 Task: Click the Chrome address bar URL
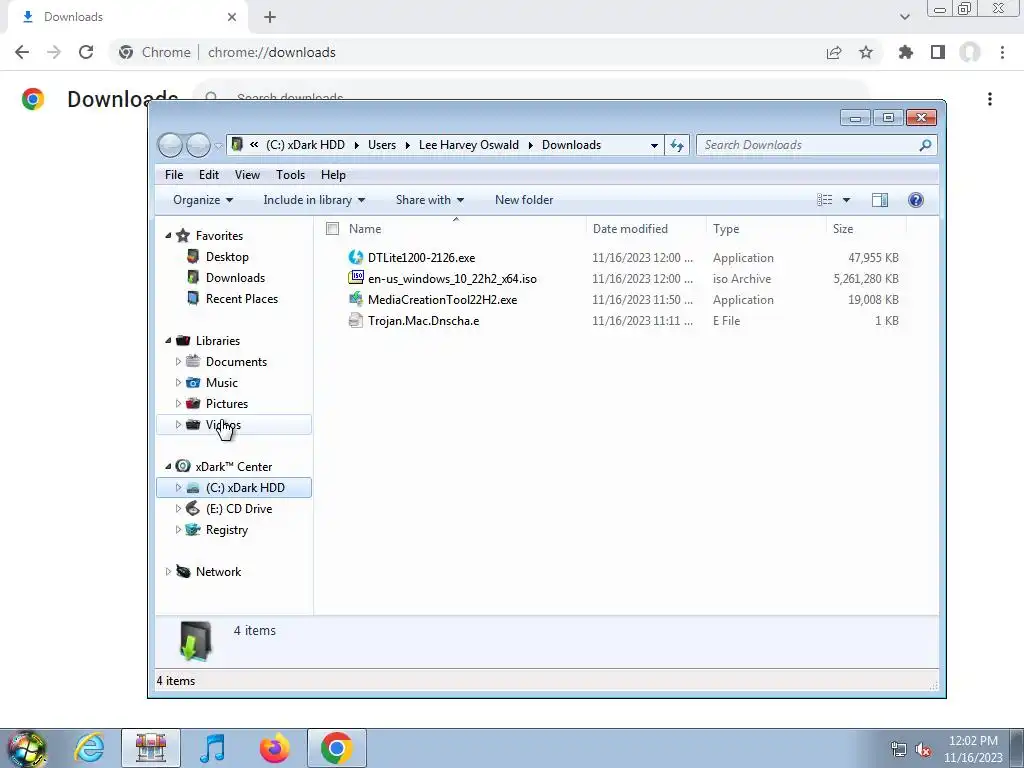tap(272, 52)
